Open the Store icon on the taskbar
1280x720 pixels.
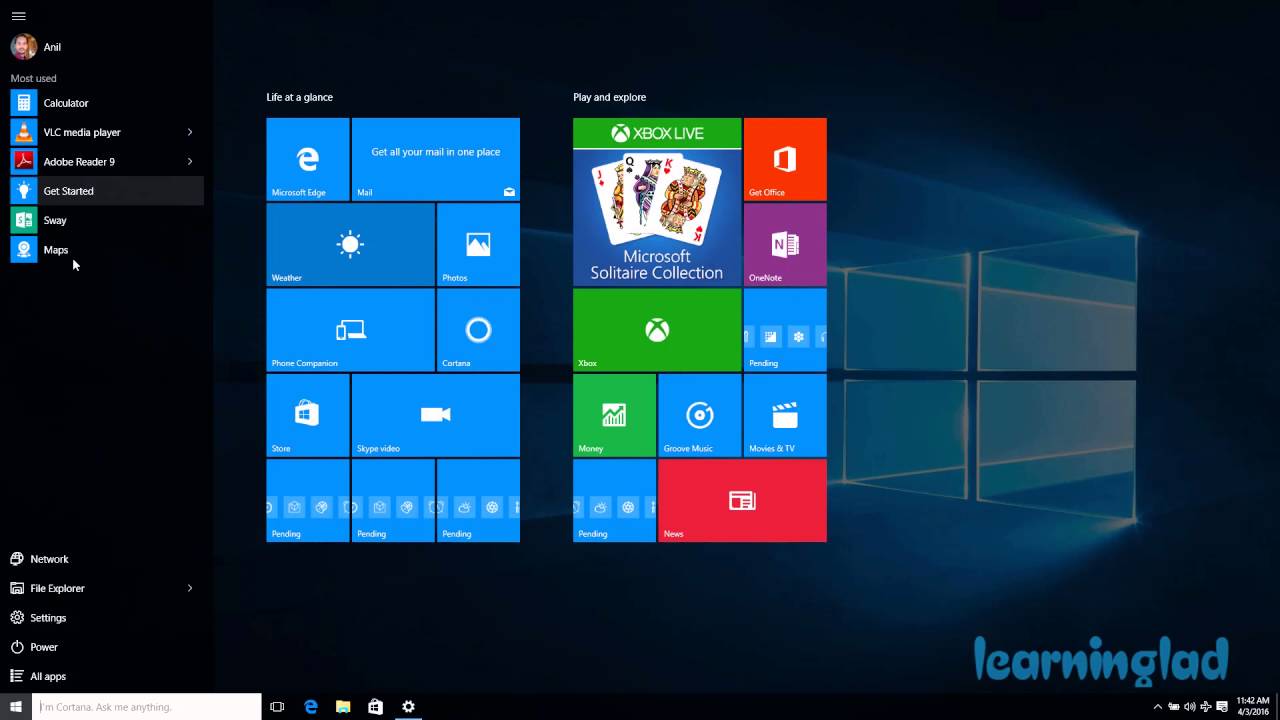[375, 706]
